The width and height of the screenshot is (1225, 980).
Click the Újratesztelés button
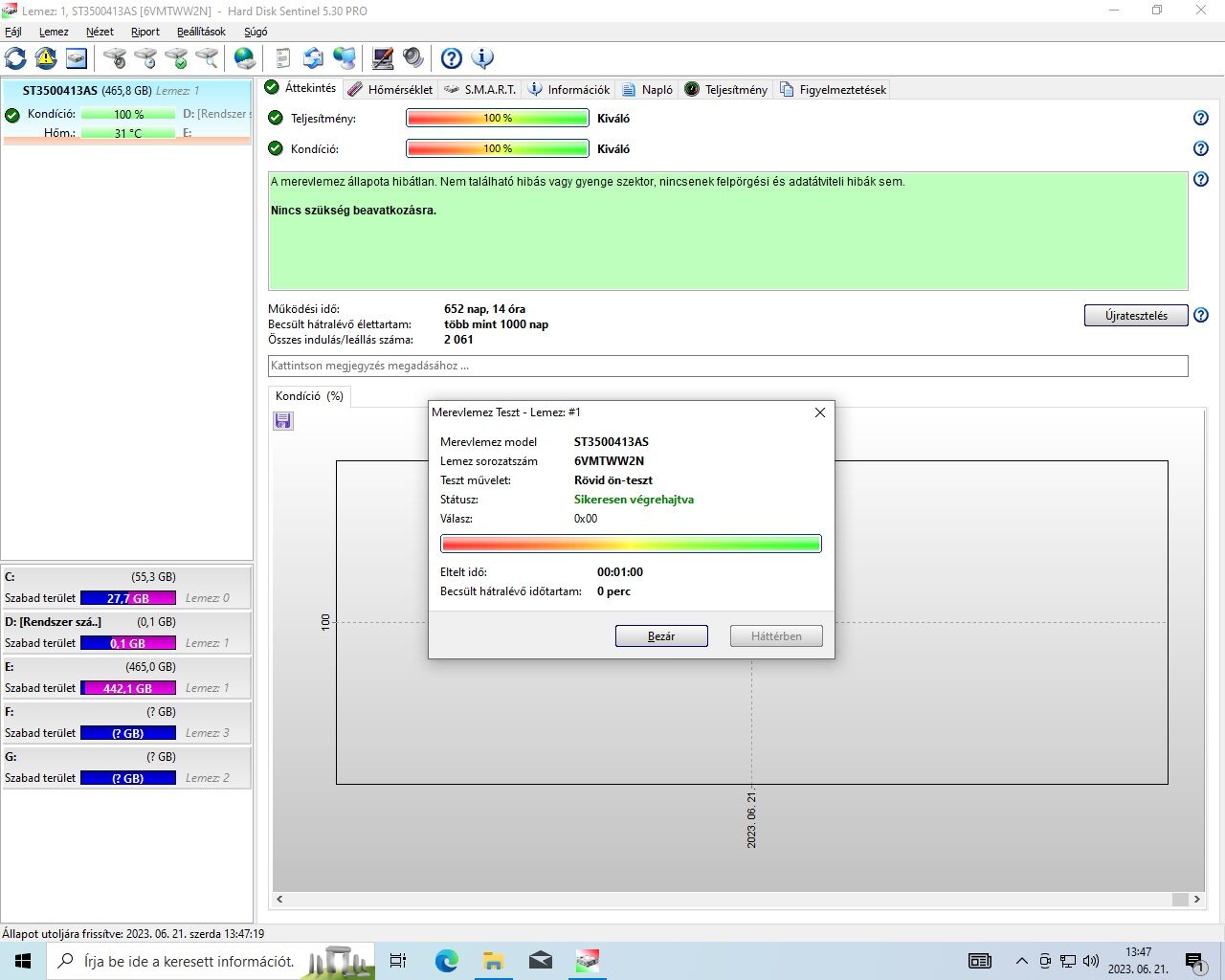(x=1136, y=316)
